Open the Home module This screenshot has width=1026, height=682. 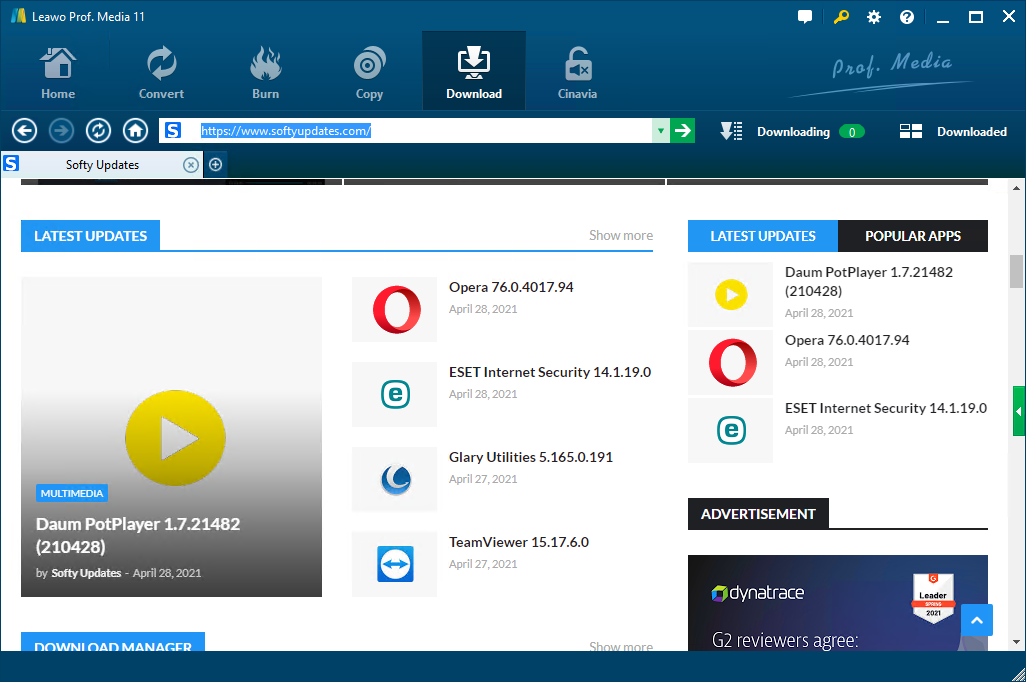tap(58, 72)
